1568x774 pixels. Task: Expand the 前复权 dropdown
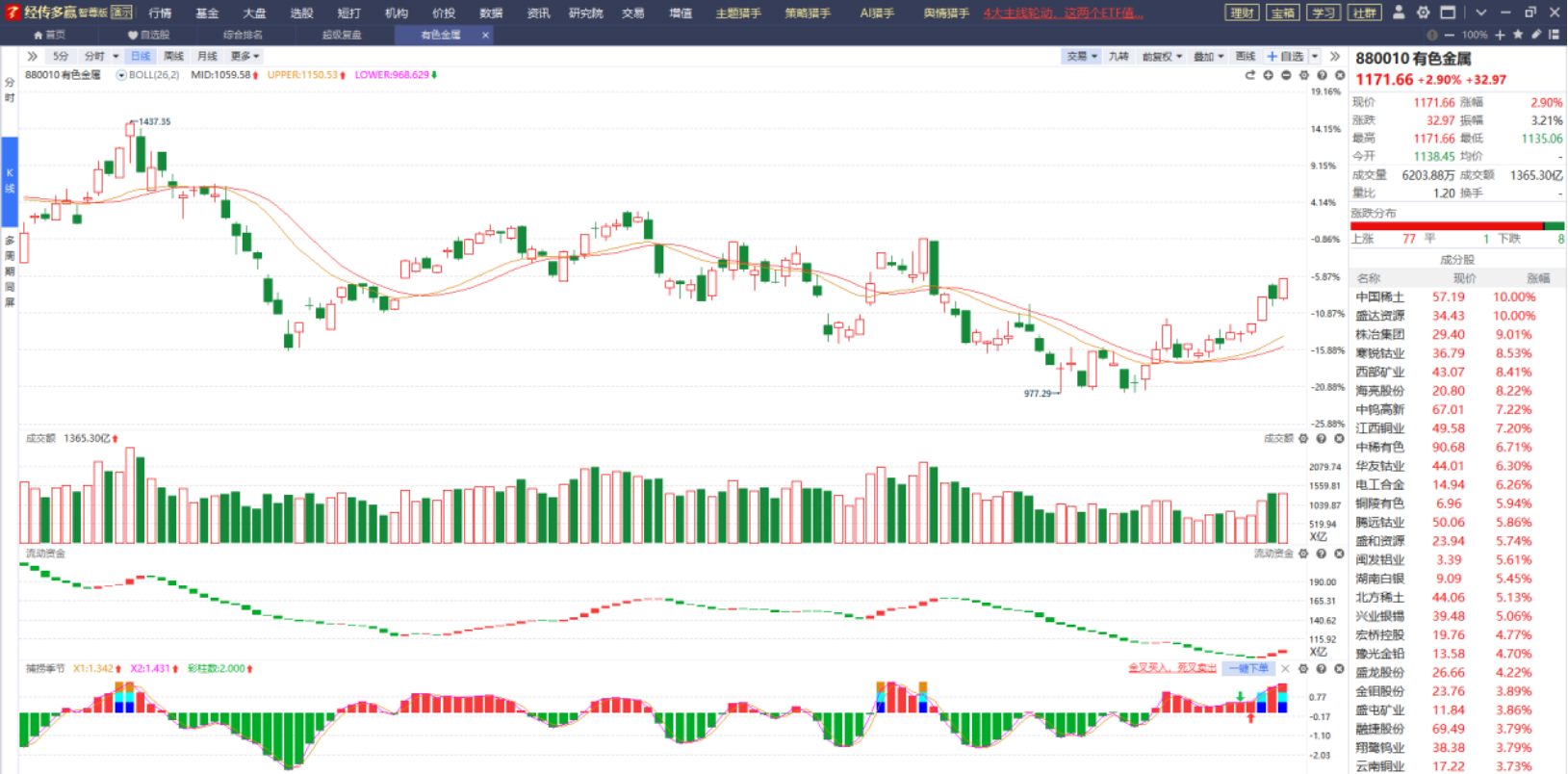pos(1162,57)
